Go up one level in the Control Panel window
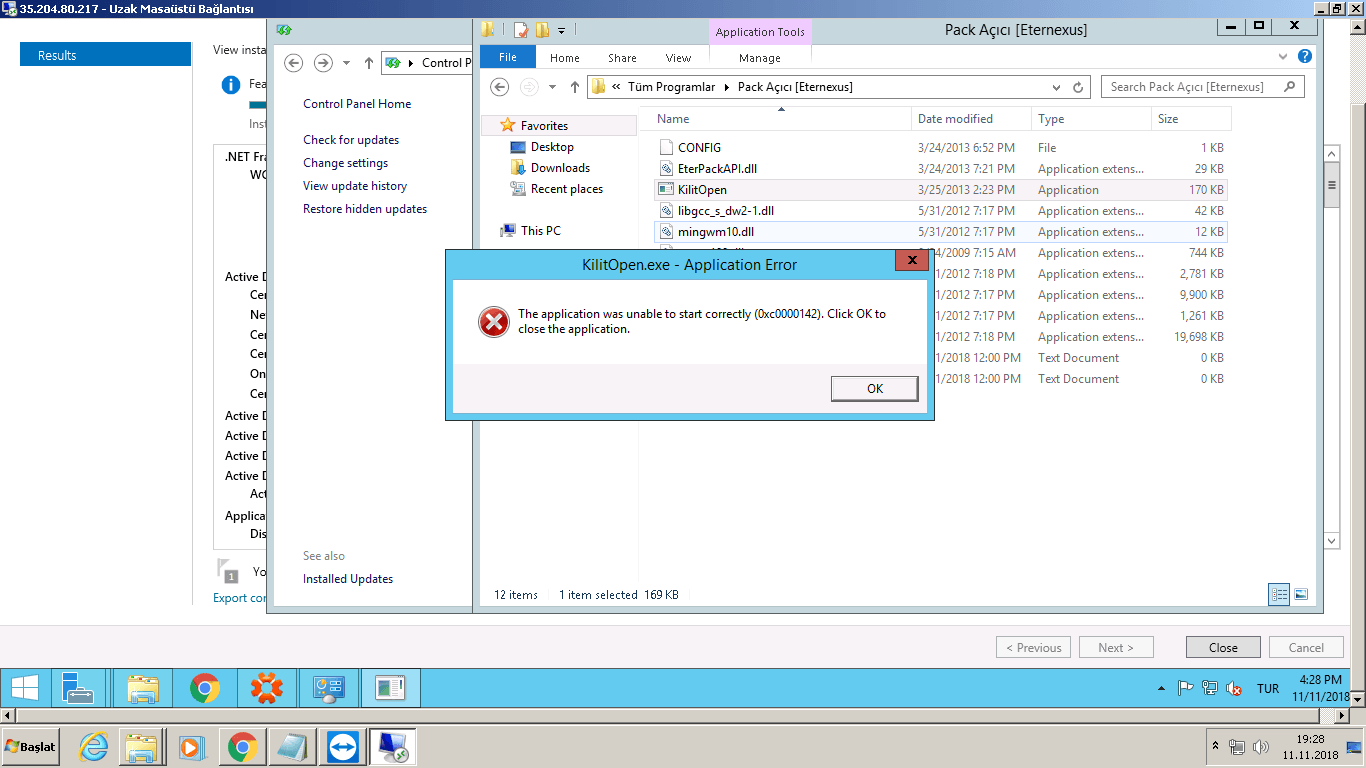This screenshot has width=1366, height=768. [369, 63]
